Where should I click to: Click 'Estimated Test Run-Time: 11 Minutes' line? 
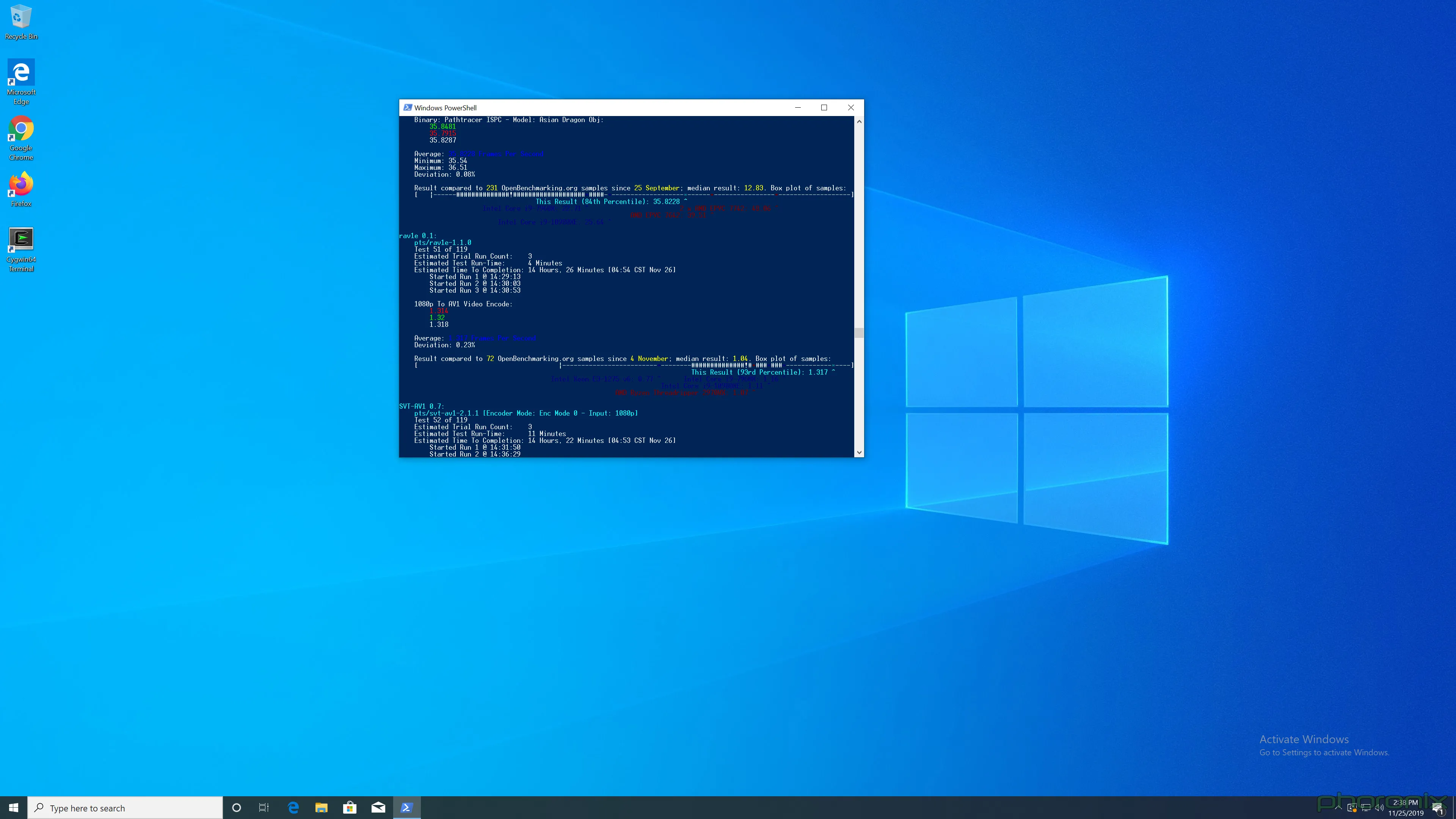(490, 433)
